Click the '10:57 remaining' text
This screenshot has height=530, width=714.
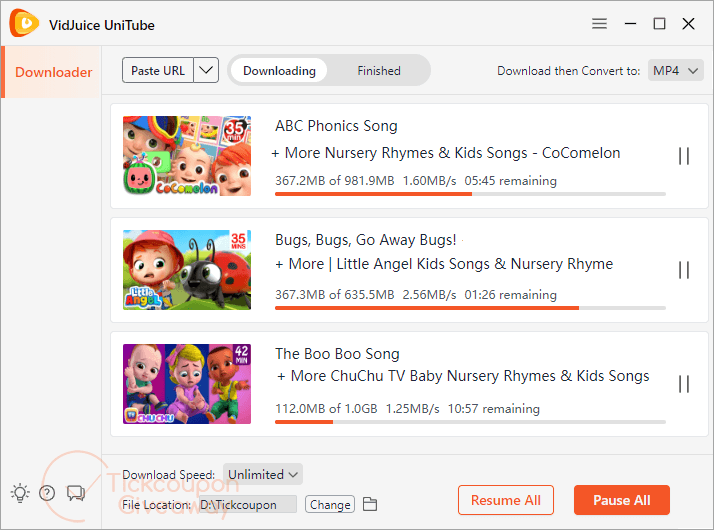click(494, 408)
